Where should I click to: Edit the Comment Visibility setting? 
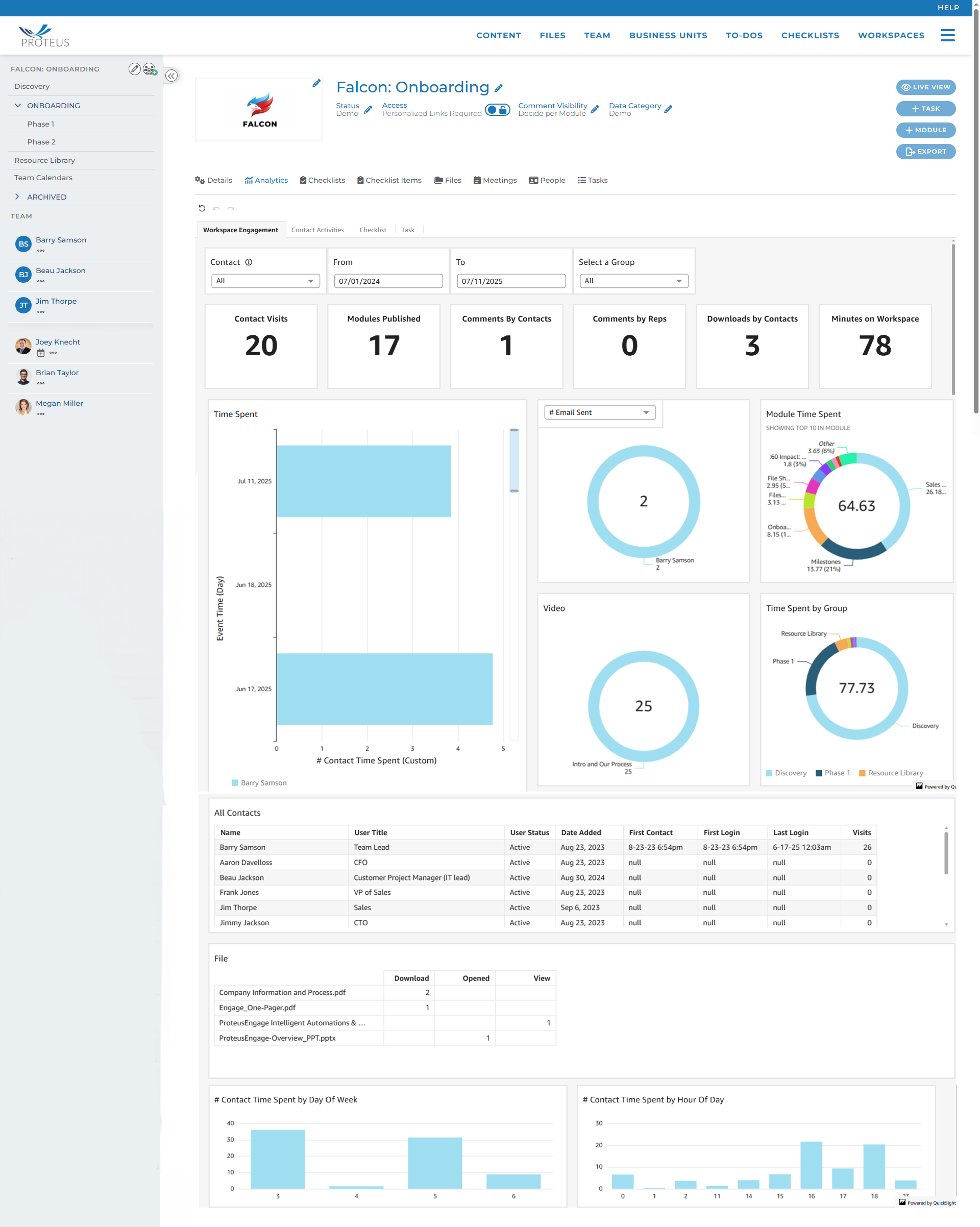click(x=595, y=109)
